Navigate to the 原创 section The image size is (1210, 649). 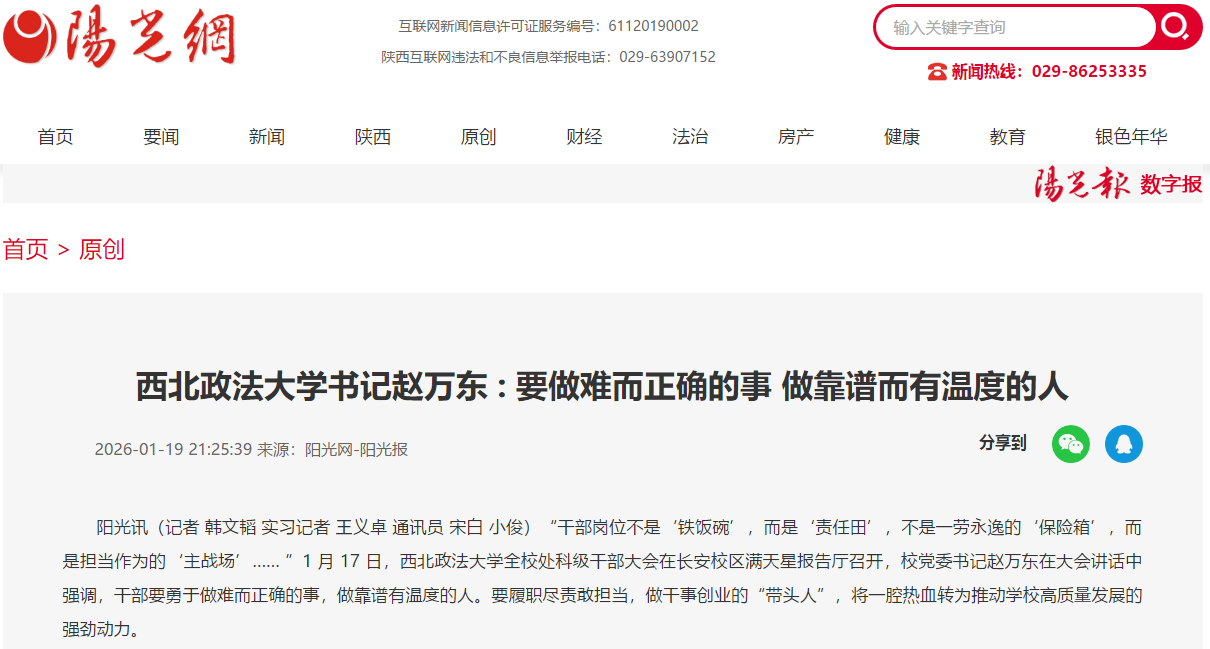478,137
